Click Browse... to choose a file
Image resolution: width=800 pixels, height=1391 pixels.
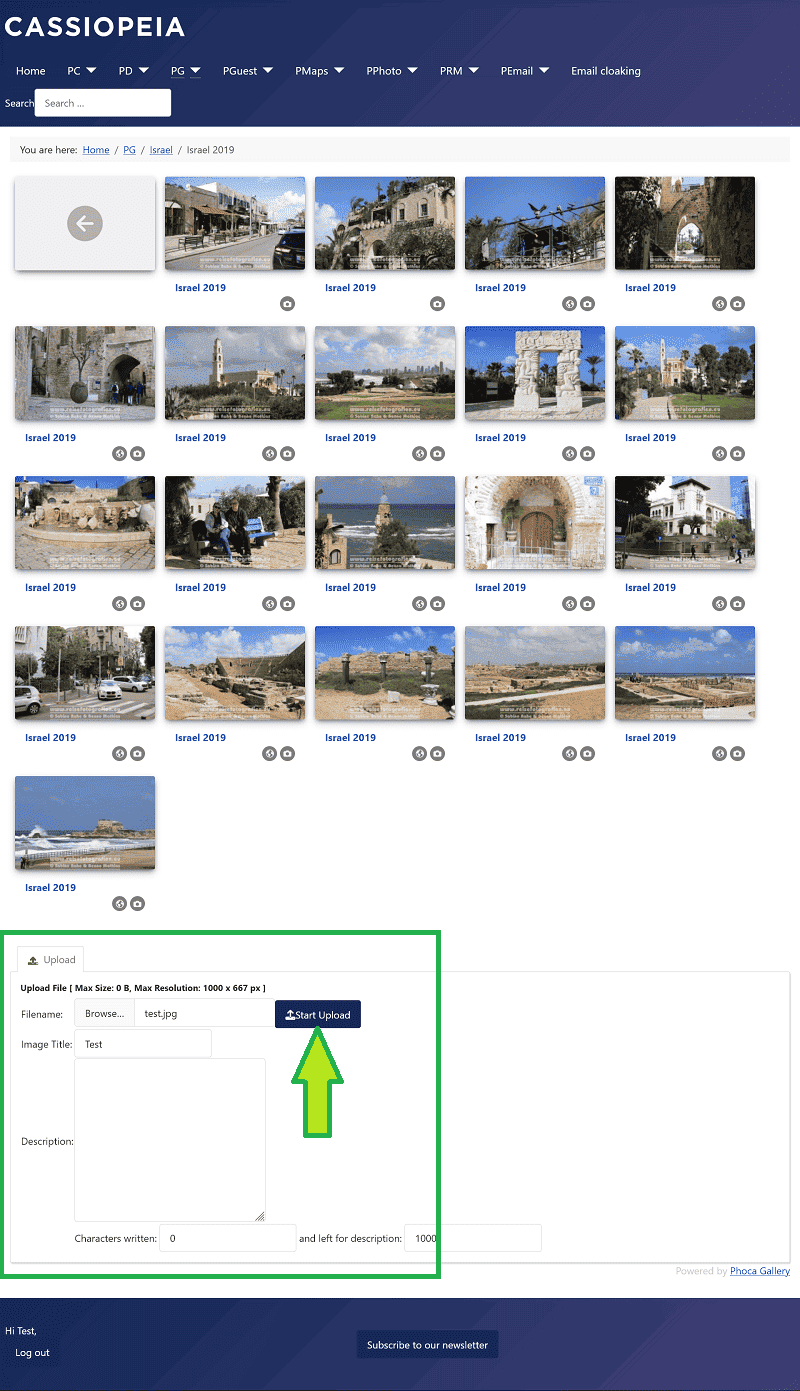(x=104, y=1013)
